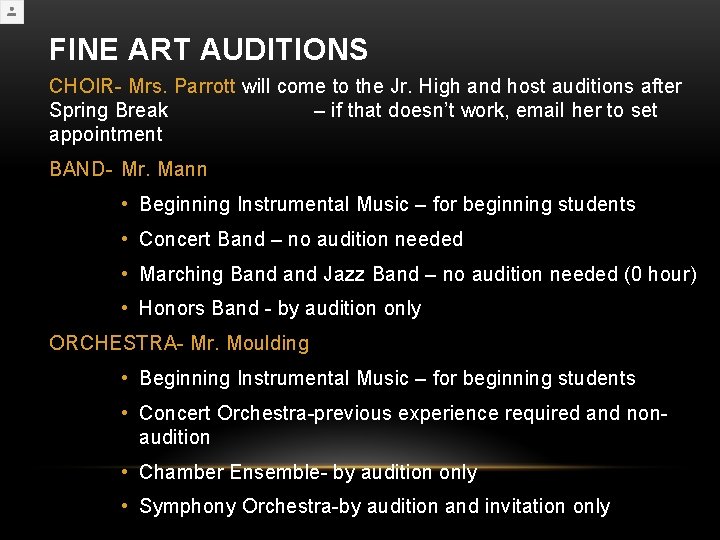Click Beginning Instrumental Music bullet under ORCHESTRA
This screenshot has width=720, height=540.
coord(387,378)
